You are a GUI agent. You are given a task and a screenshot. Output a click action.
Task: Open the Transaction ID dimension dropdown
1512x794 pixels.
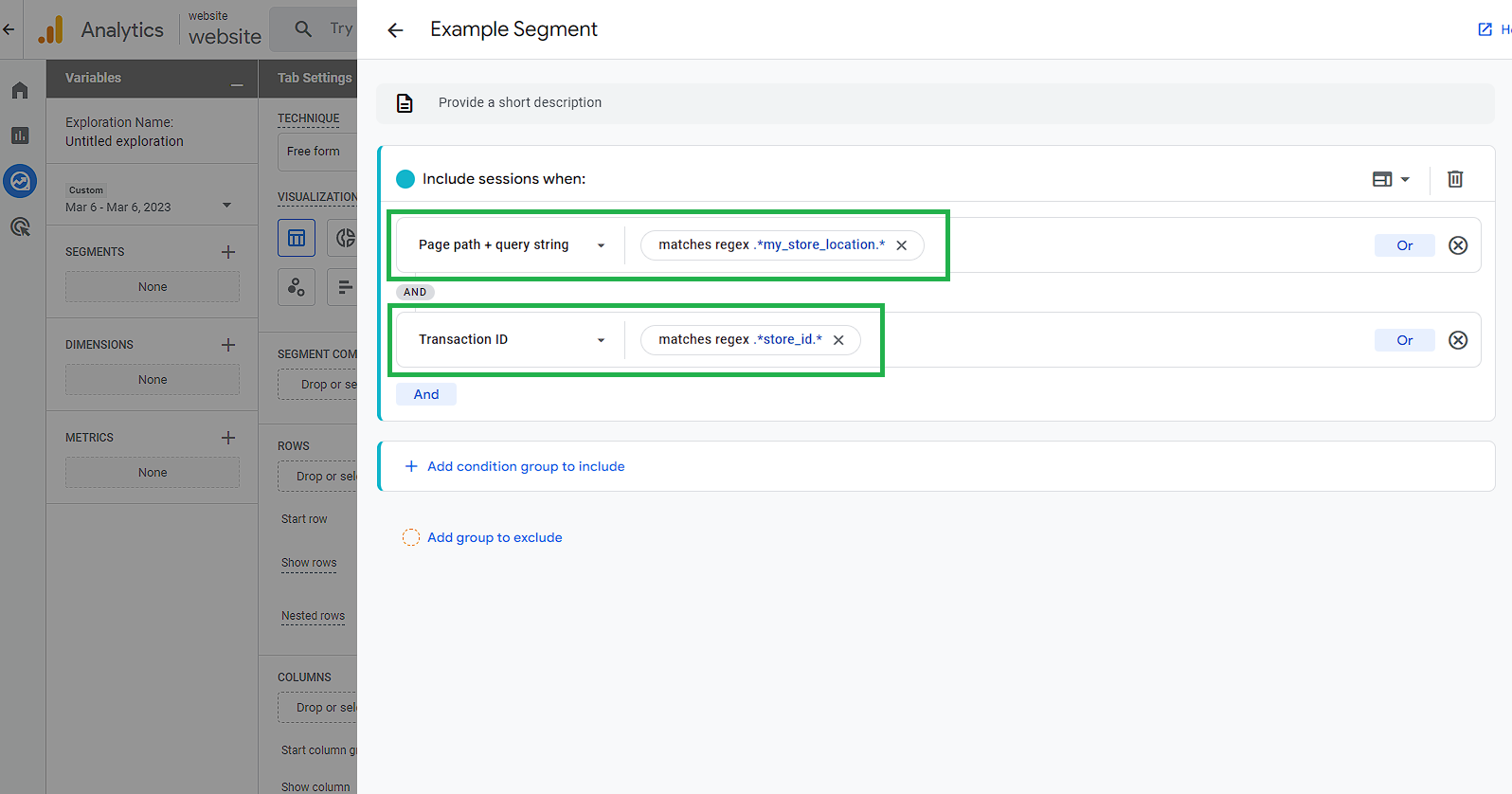coord(512,340)
